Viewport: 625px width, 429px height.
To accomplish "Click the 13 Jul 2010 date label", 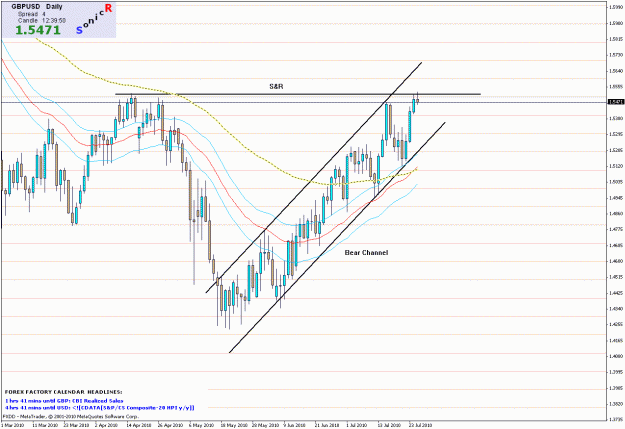I will [389, 425].
